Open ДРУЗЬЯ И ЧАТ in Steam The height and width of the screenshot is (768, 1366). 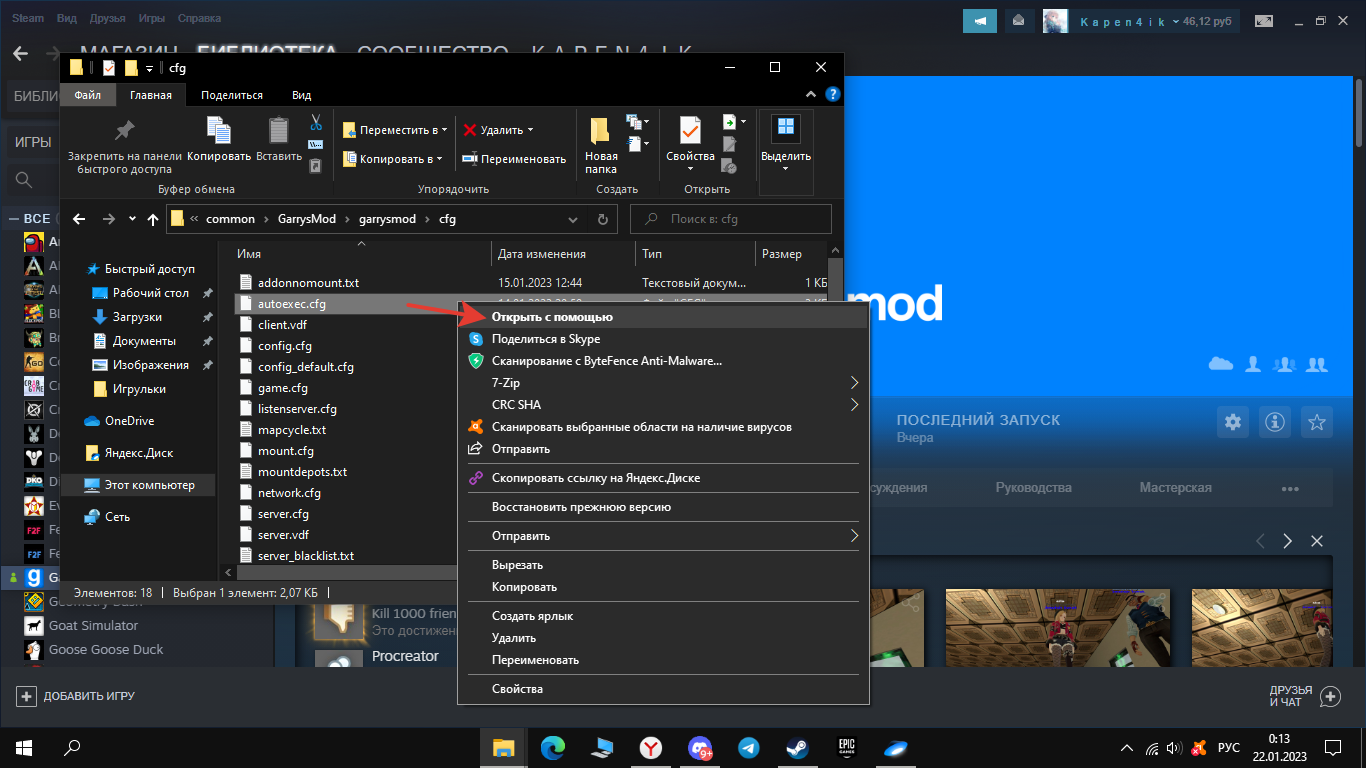click(1304, 696)
